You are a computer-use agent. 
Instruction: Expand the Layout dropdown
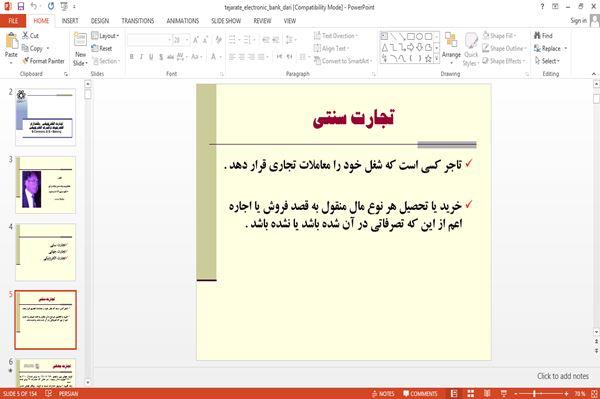[x=105, y=36]
